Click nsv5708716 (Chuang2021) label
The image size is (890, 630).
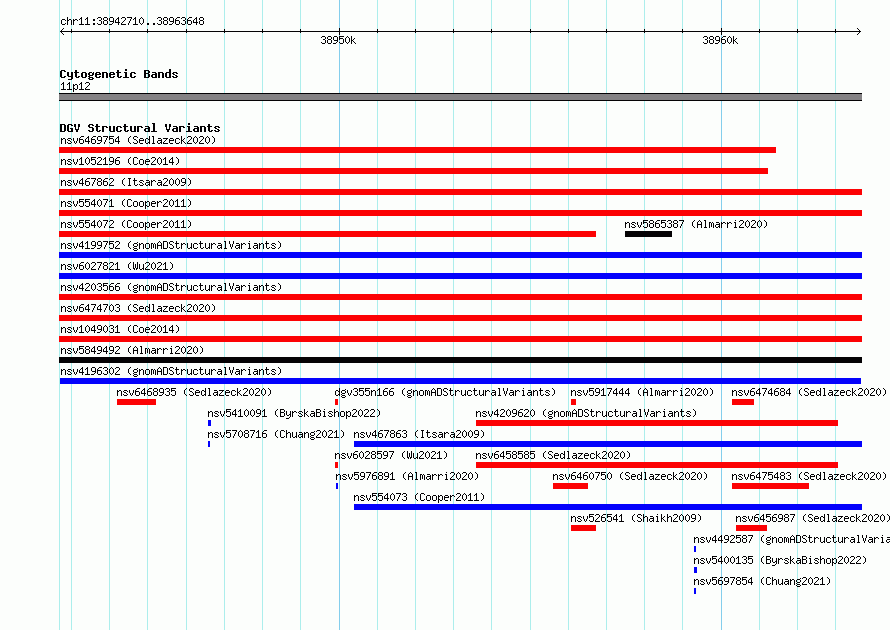pyautogui.click(x=276, y=434)
